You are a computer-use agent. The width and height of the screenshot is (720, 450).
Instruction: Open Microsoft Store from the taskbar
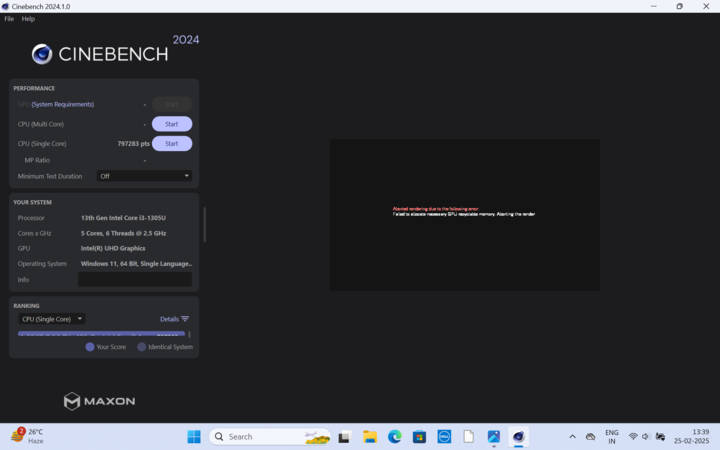point(419,437)
